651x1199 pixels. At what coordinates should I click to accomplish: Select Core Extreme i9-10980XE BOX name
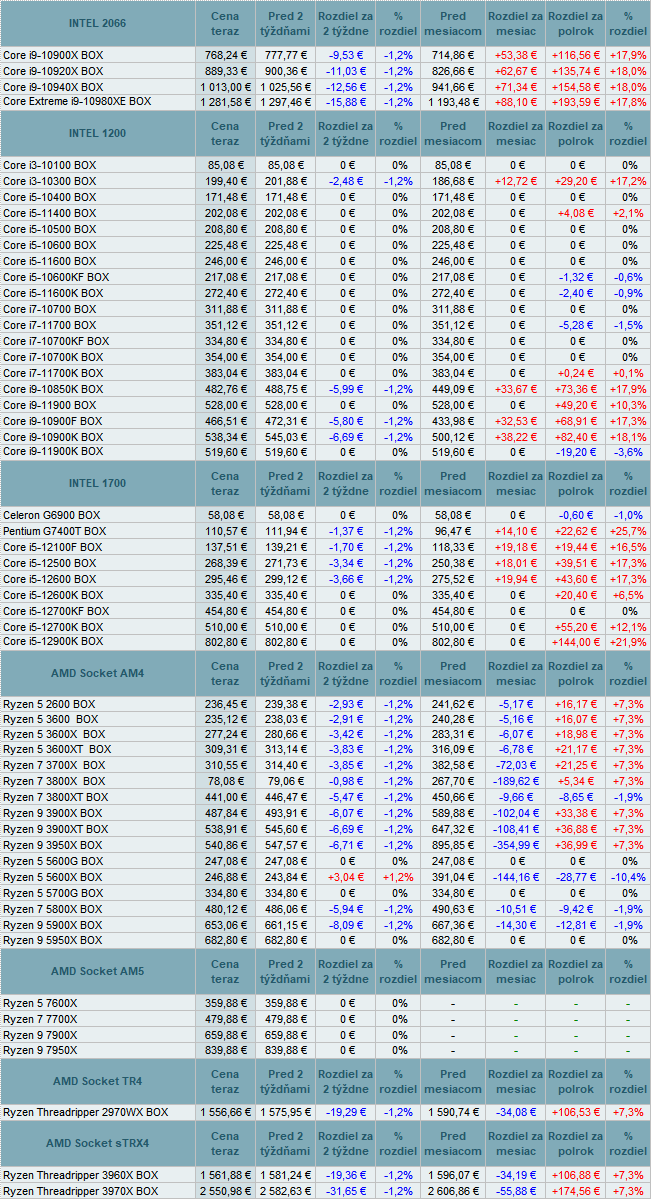pos(77,101)
